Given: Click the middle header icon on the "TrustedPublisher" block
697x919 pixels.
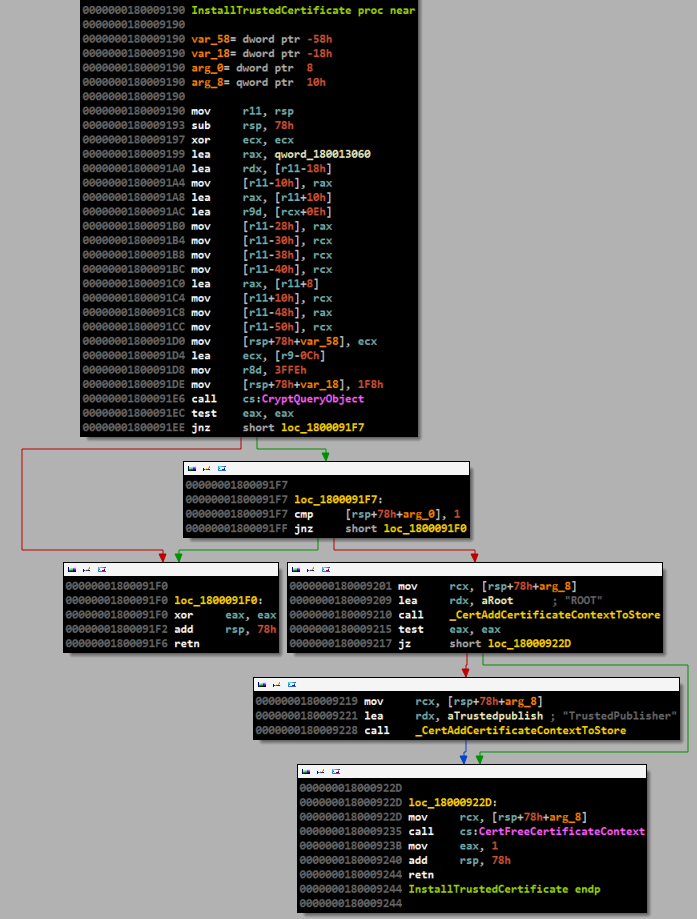Looking at the screenshot, I should click(x=276, y=684).
